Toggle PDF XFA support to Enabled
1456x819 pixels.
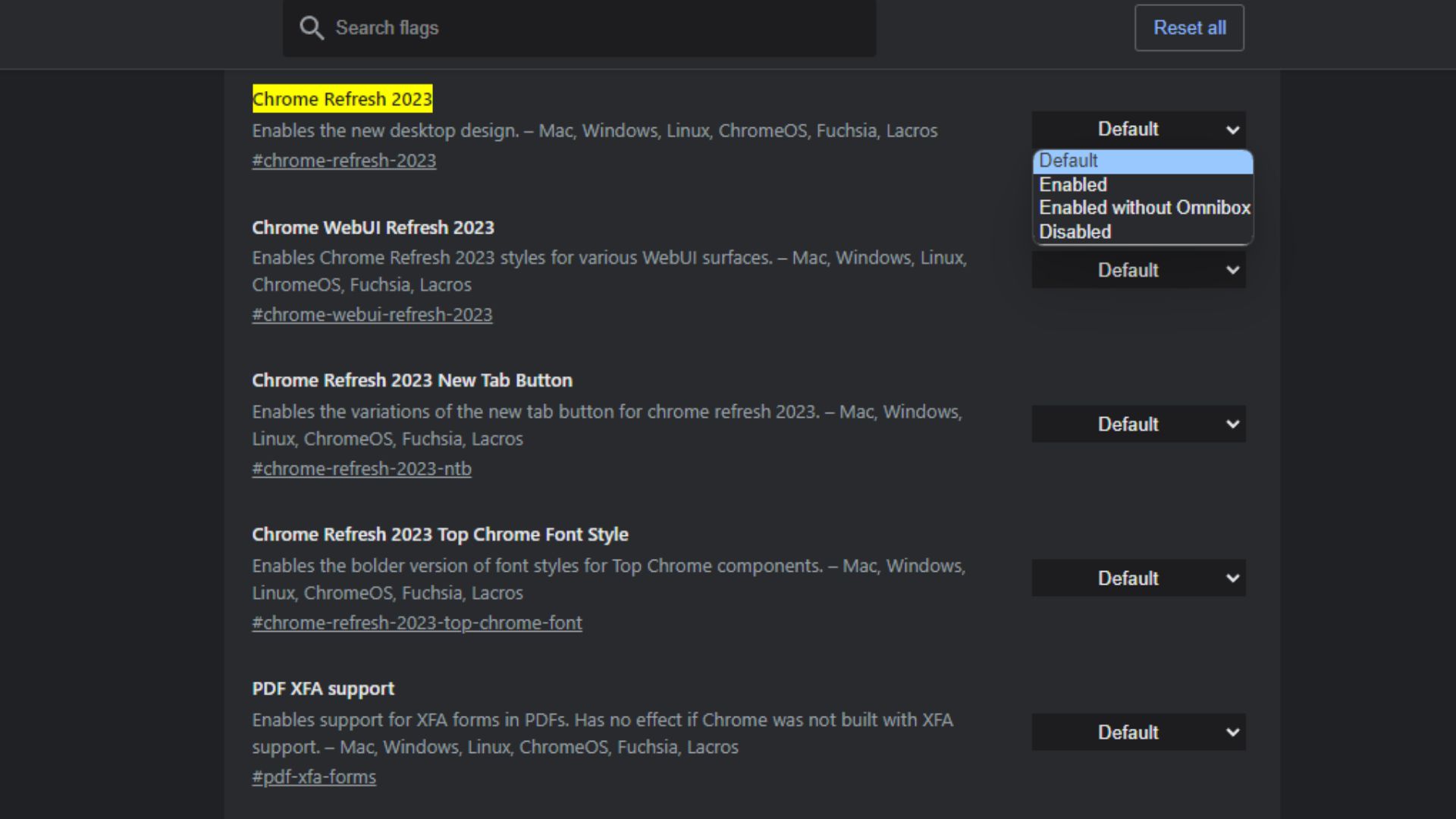click(x=1138, y=732)
